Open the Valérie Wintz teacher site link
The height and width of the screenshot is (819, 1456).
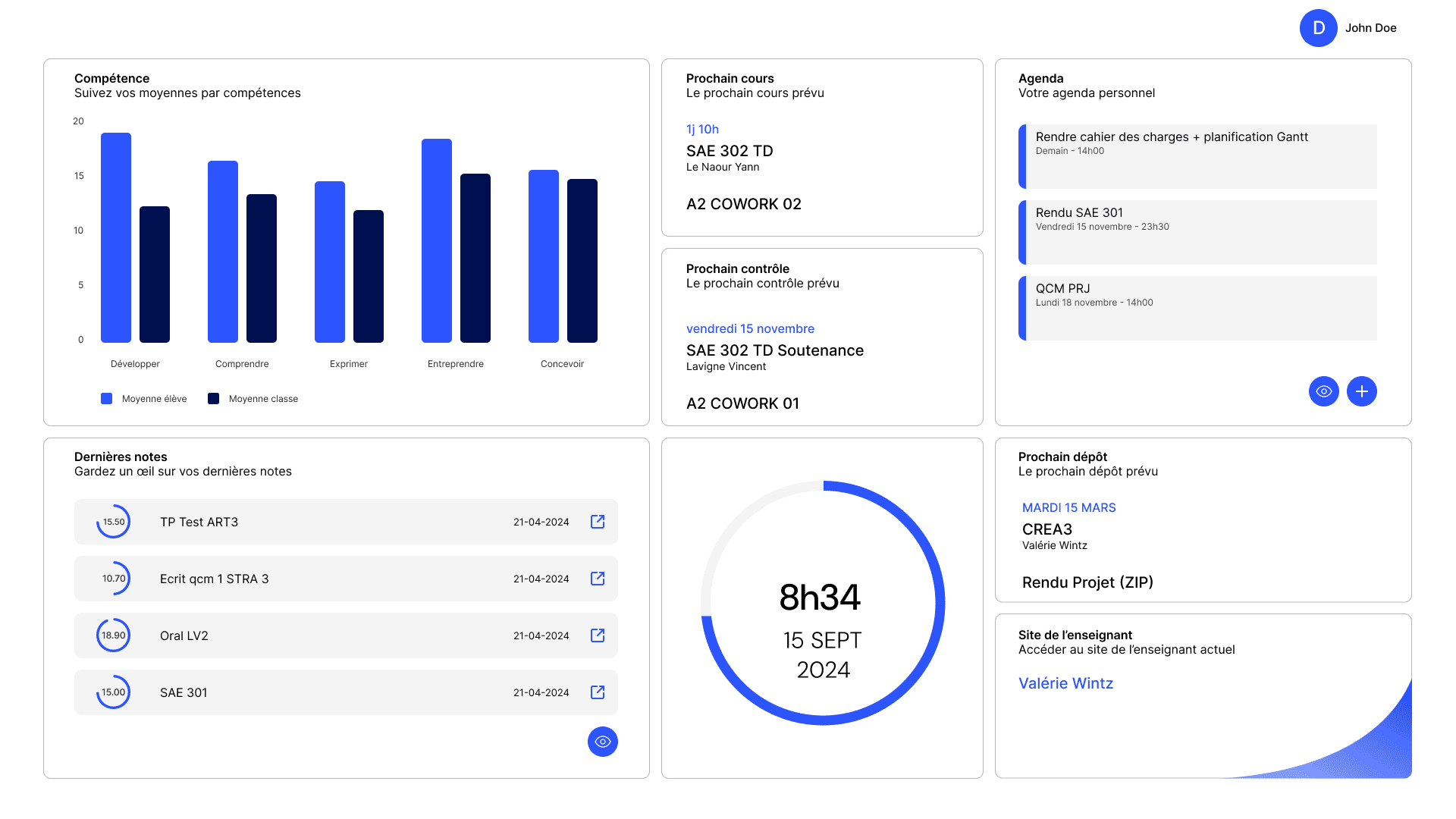point(1065,683)
